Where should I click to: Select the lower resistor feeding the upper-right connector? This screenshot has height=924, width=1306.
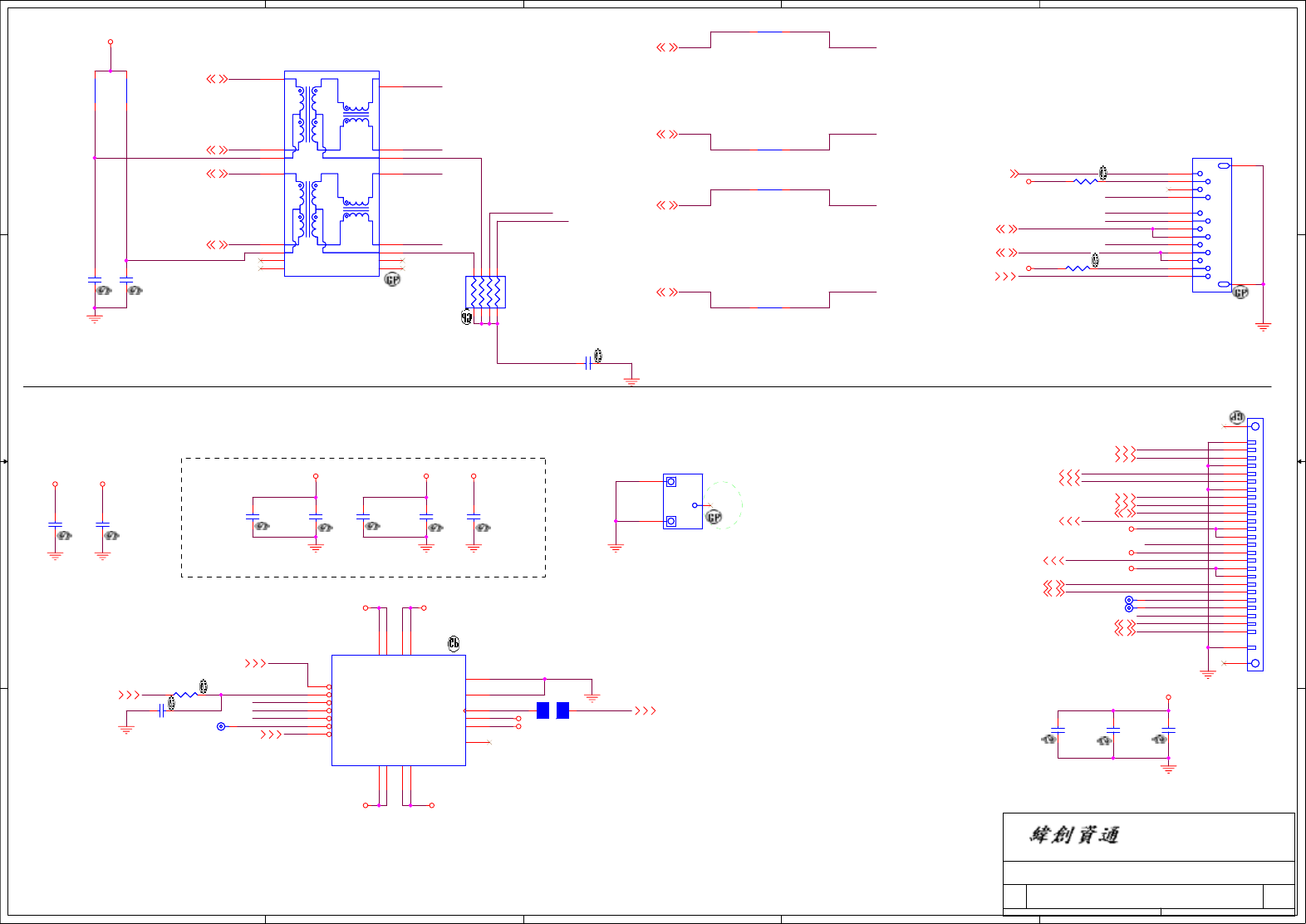1078,268
